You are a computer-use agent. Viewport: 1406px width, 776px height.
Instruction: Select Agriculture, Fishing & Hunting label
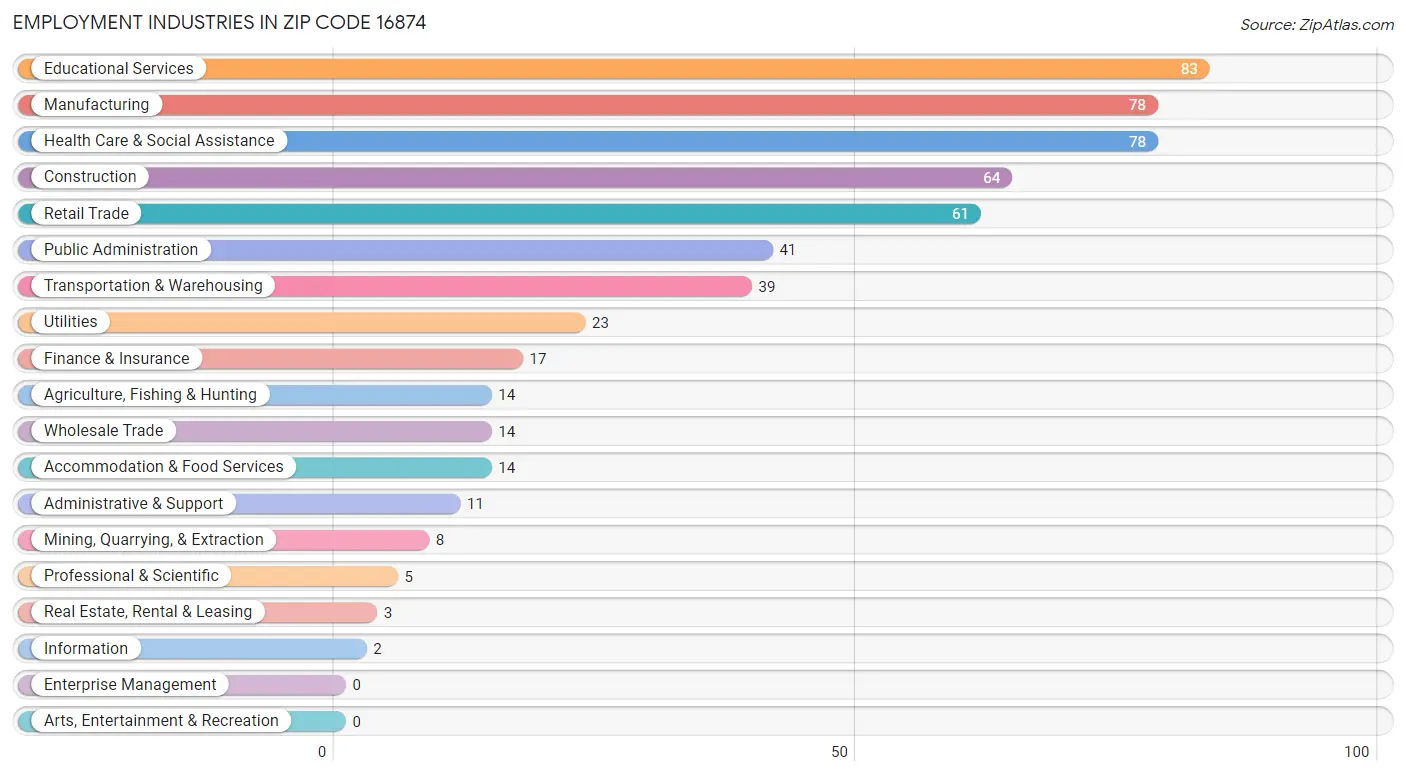tap(150, 394)
